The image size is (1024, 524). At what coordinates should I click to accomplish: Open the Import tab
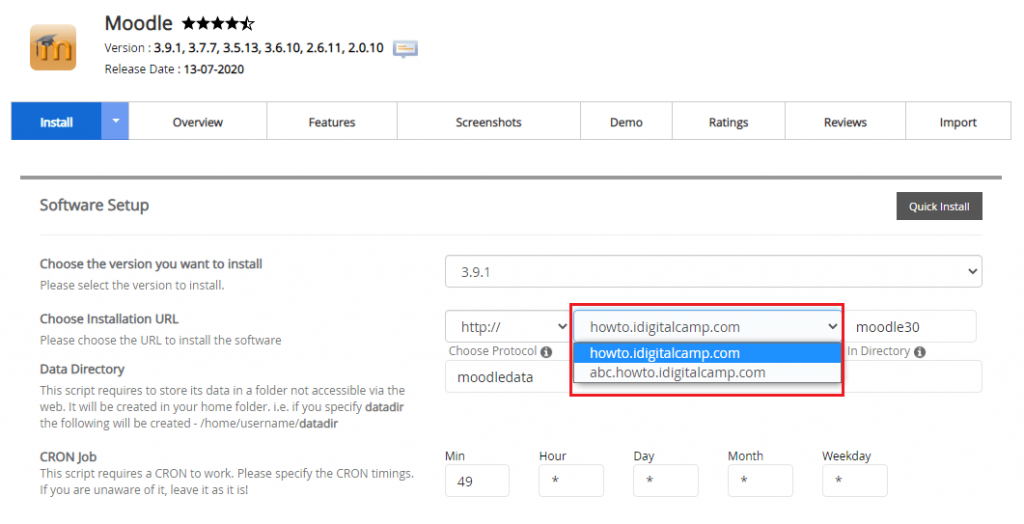tap(958, 122)
